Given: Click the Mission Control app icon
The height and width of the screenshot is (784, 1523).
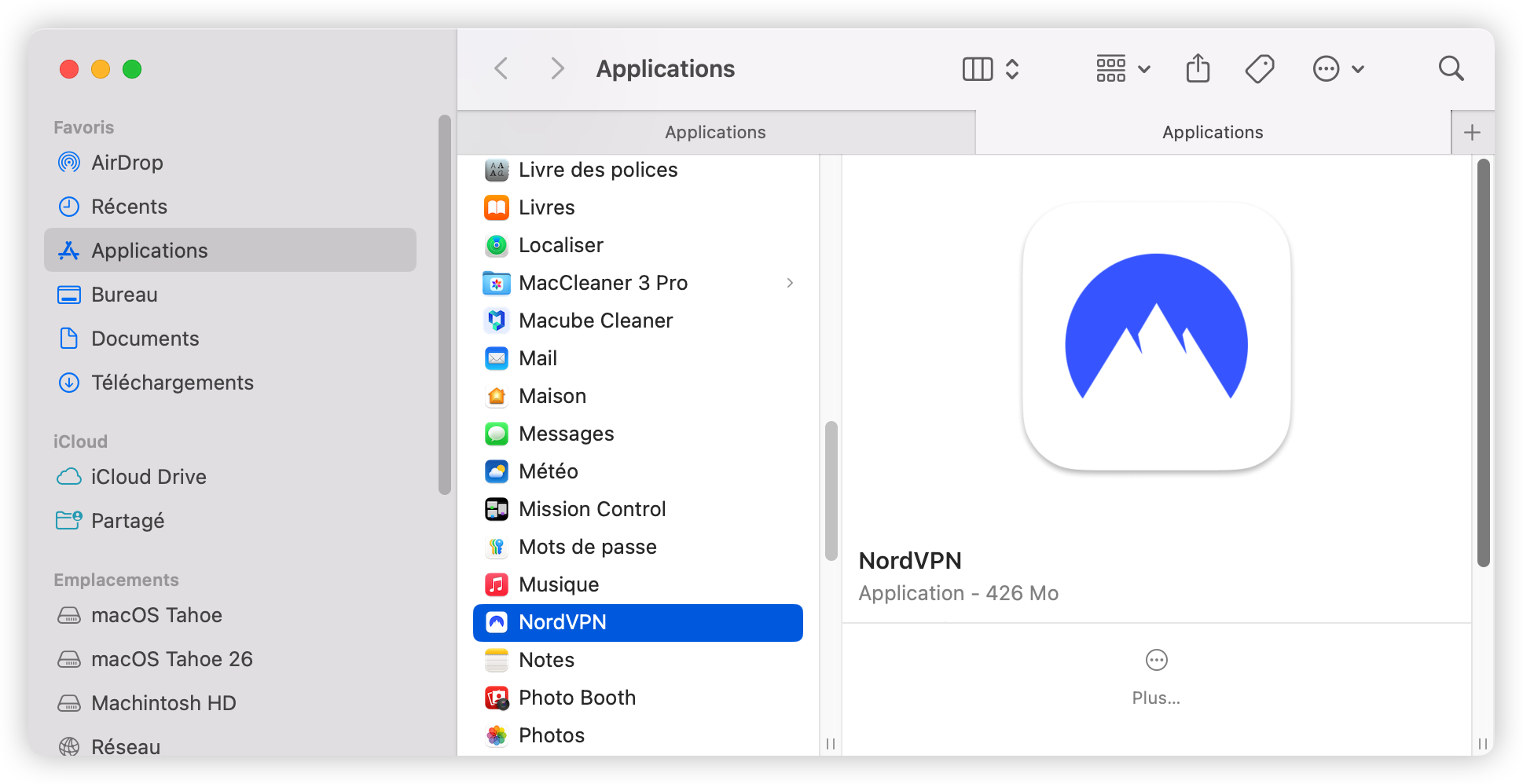Looking at the screenshot, I should (x=497, y=509).
